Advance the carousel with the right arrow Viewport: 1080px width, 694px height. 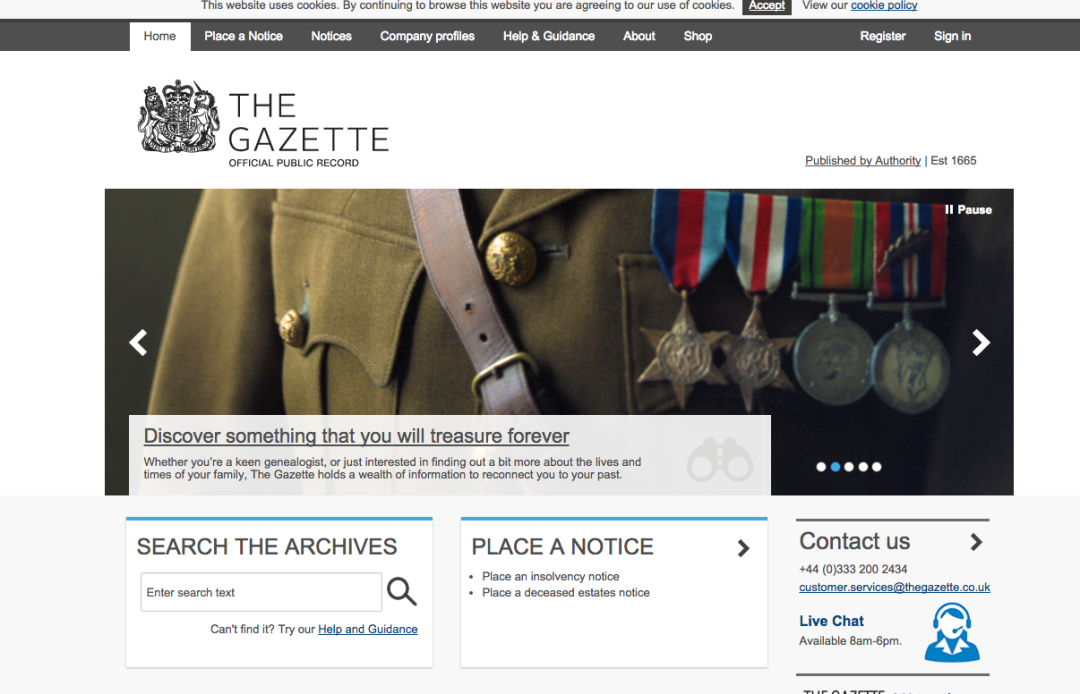pos(980,342)
